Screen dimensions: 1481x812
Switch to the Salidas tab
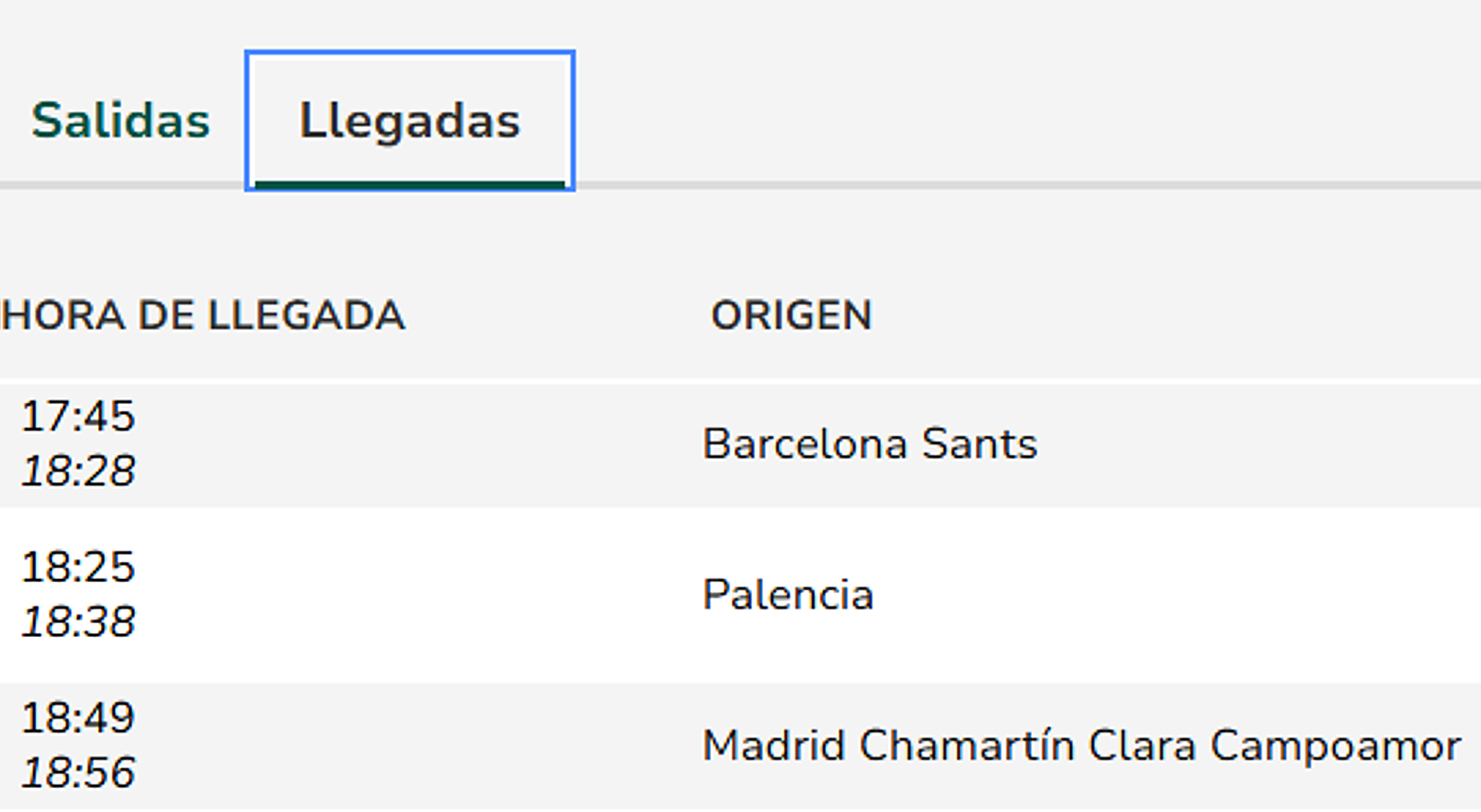coord(120,120)
